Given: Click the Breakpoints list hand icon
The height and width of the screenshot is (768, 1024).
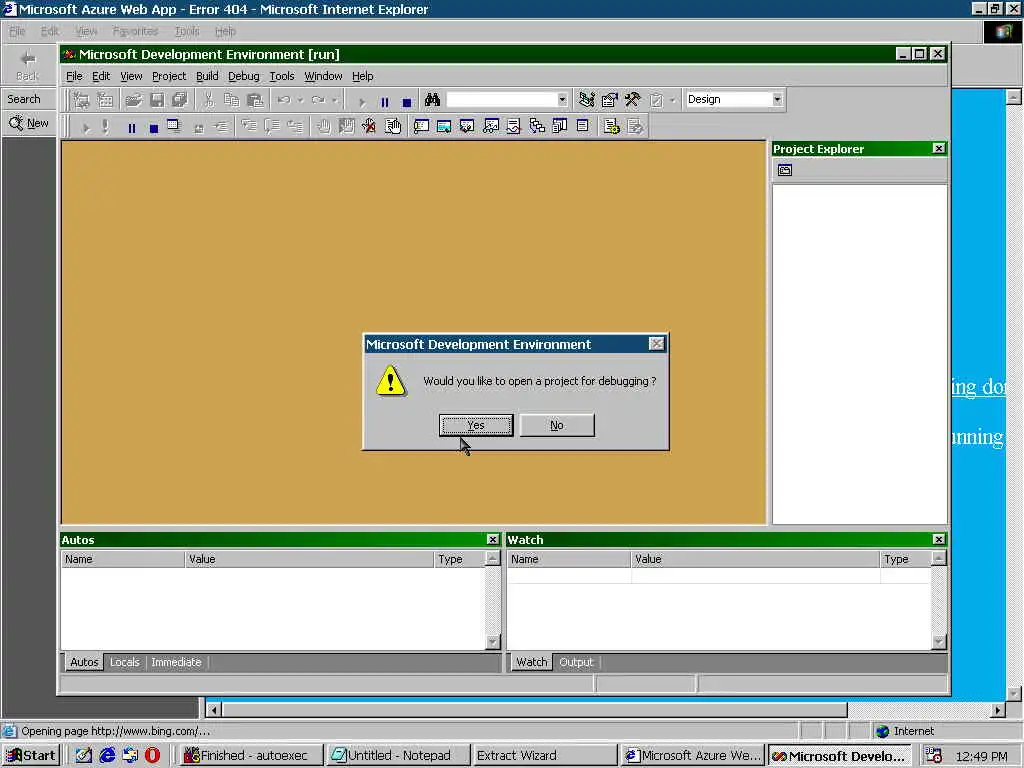Looking at the screenshot, I should [392, 126].
